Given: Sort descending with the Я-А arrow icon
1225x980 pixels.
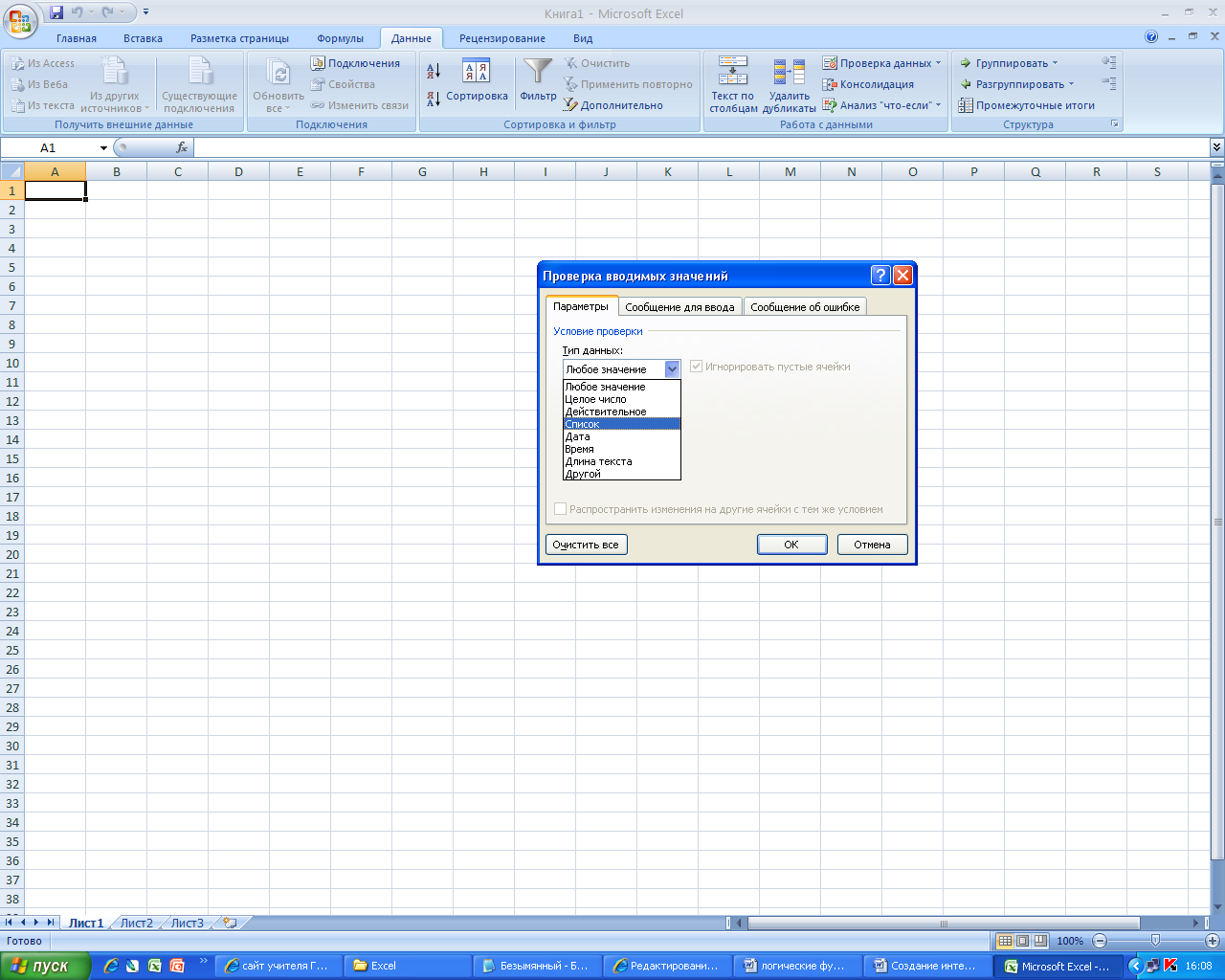Looking at the screenshot, I should point(434,98).
